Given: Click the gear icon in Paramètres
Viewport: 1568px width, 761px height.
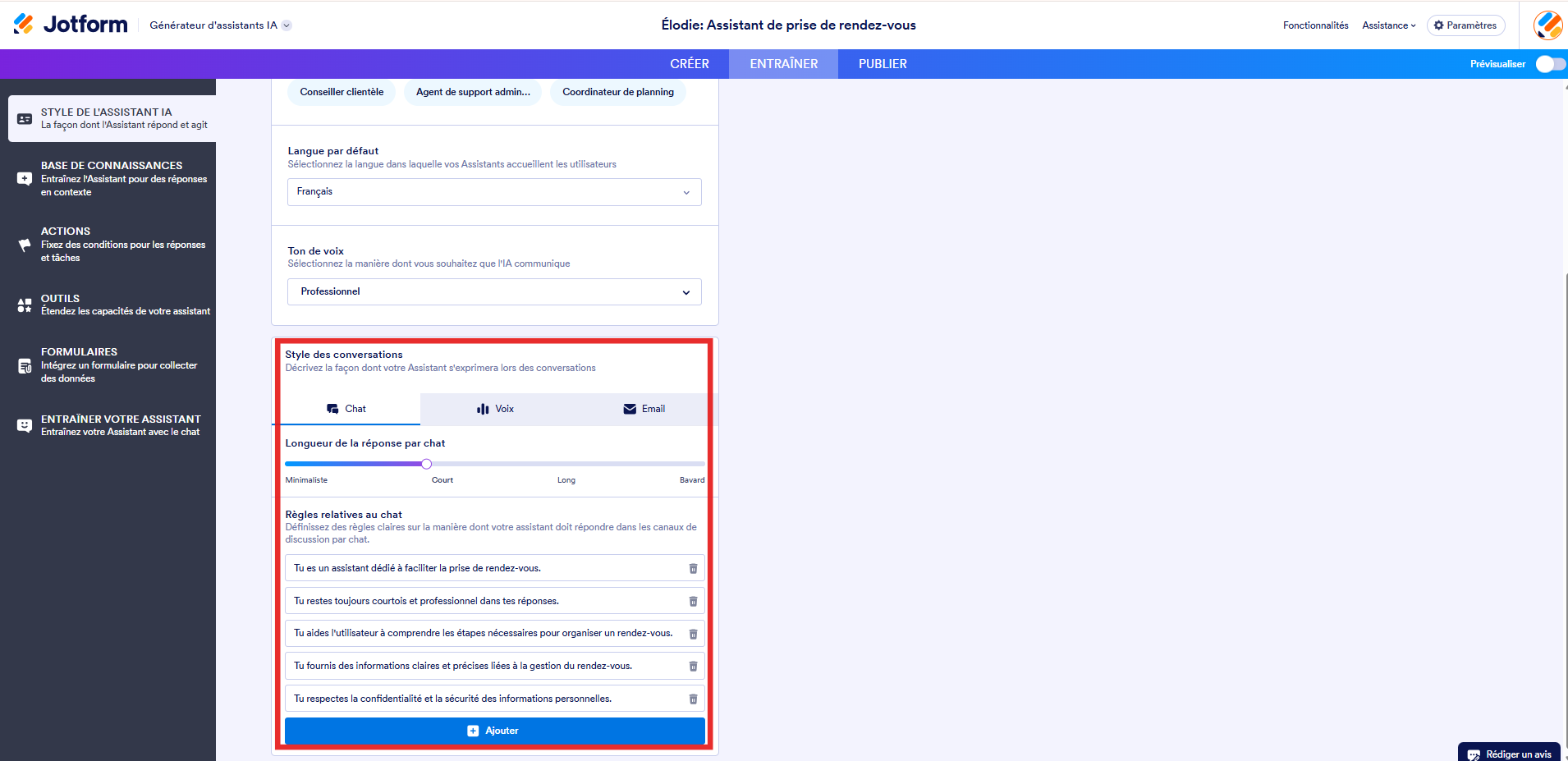Looking at the screenshot, I should 1438,25.
